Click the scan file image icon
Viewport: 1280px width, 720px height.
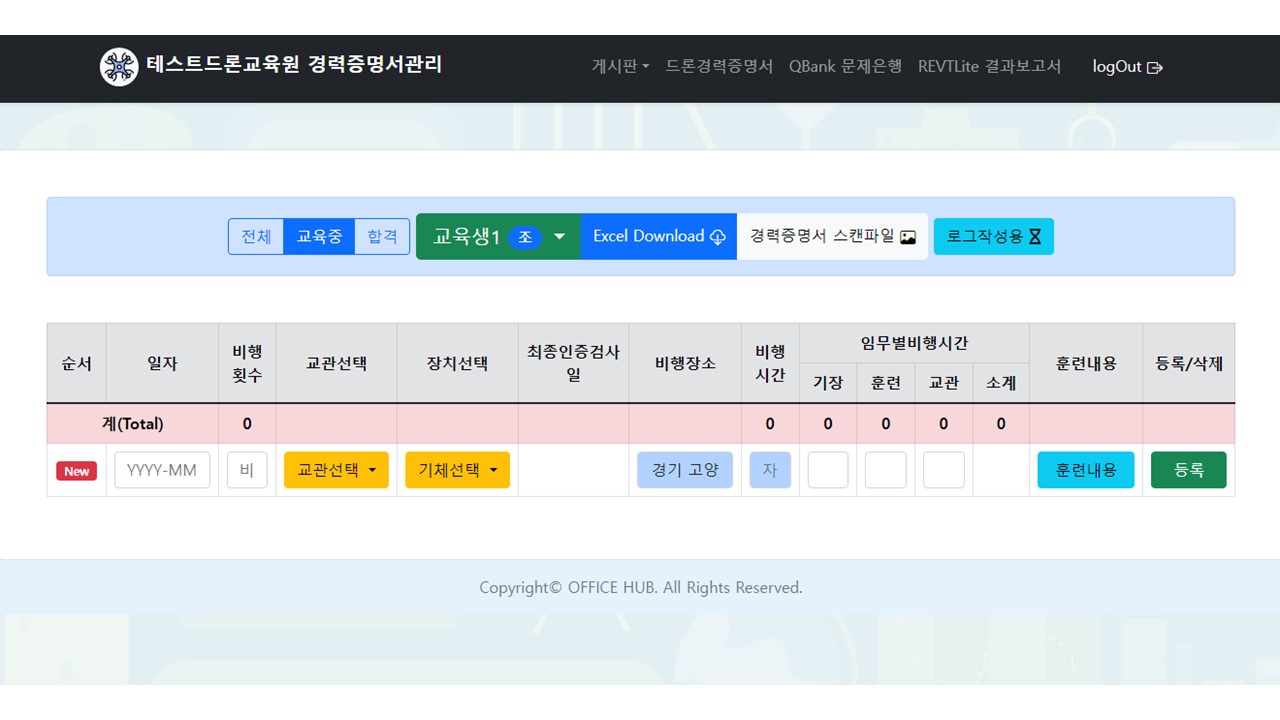[x=908, y=237]
